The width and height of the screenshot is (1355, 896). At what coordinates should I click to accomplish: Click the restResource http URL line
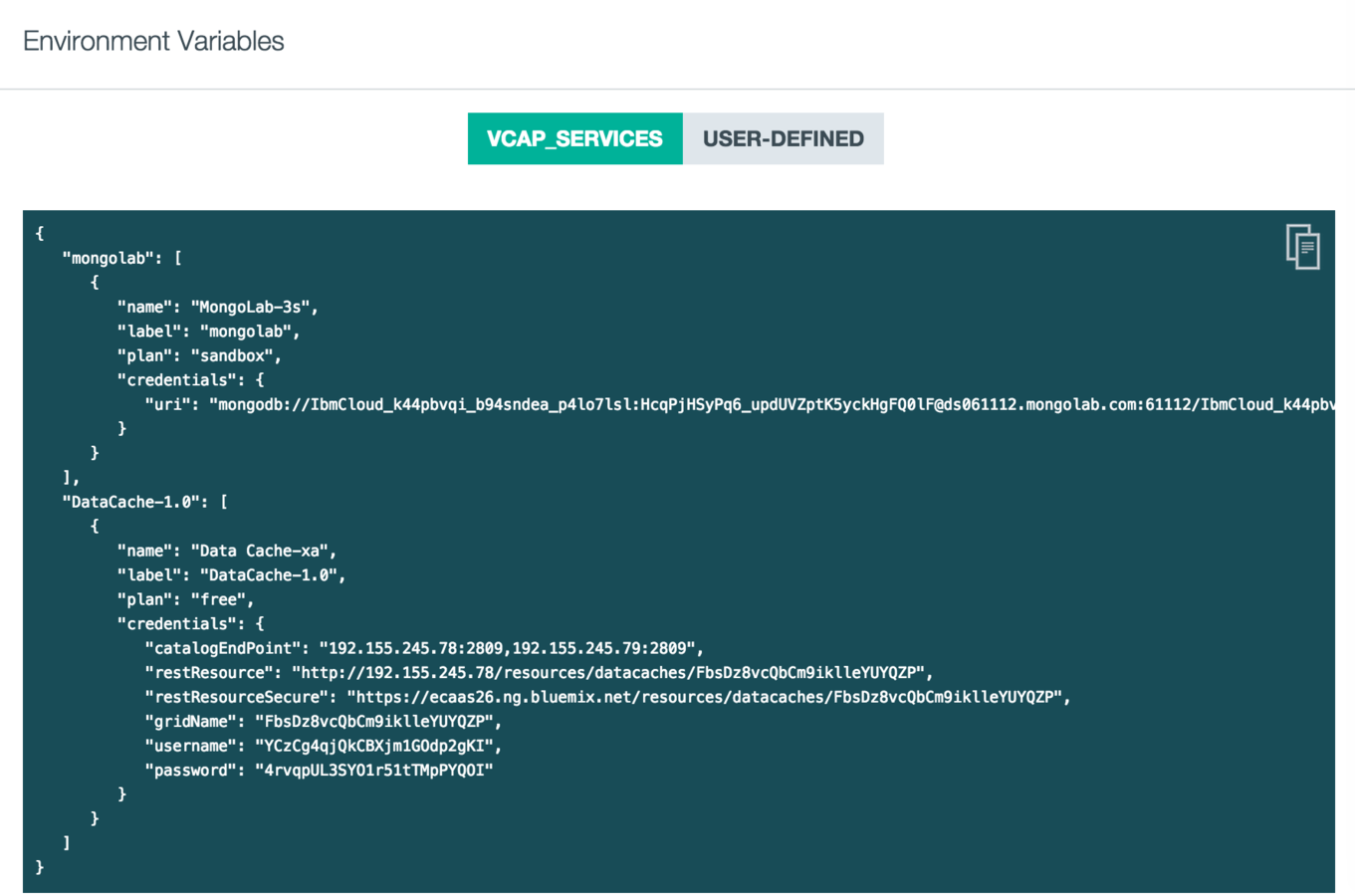click(539, 673)
